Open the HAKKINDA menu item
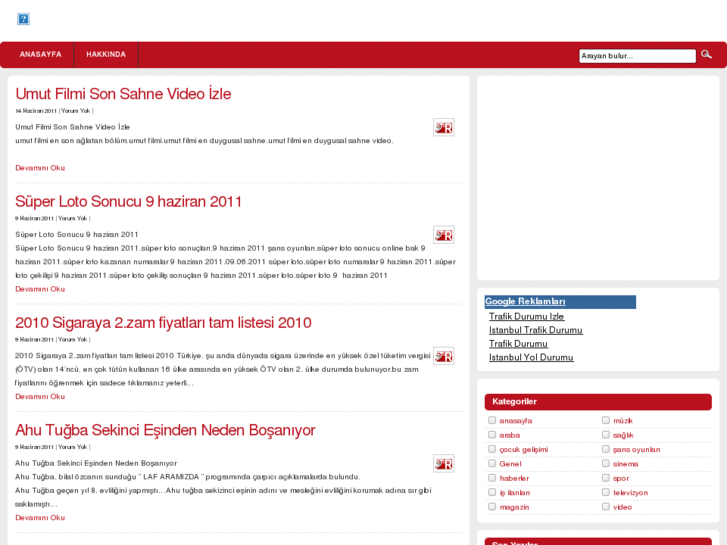Image resolution: width=727 pixels, height=545 pixels. [106, 54]
